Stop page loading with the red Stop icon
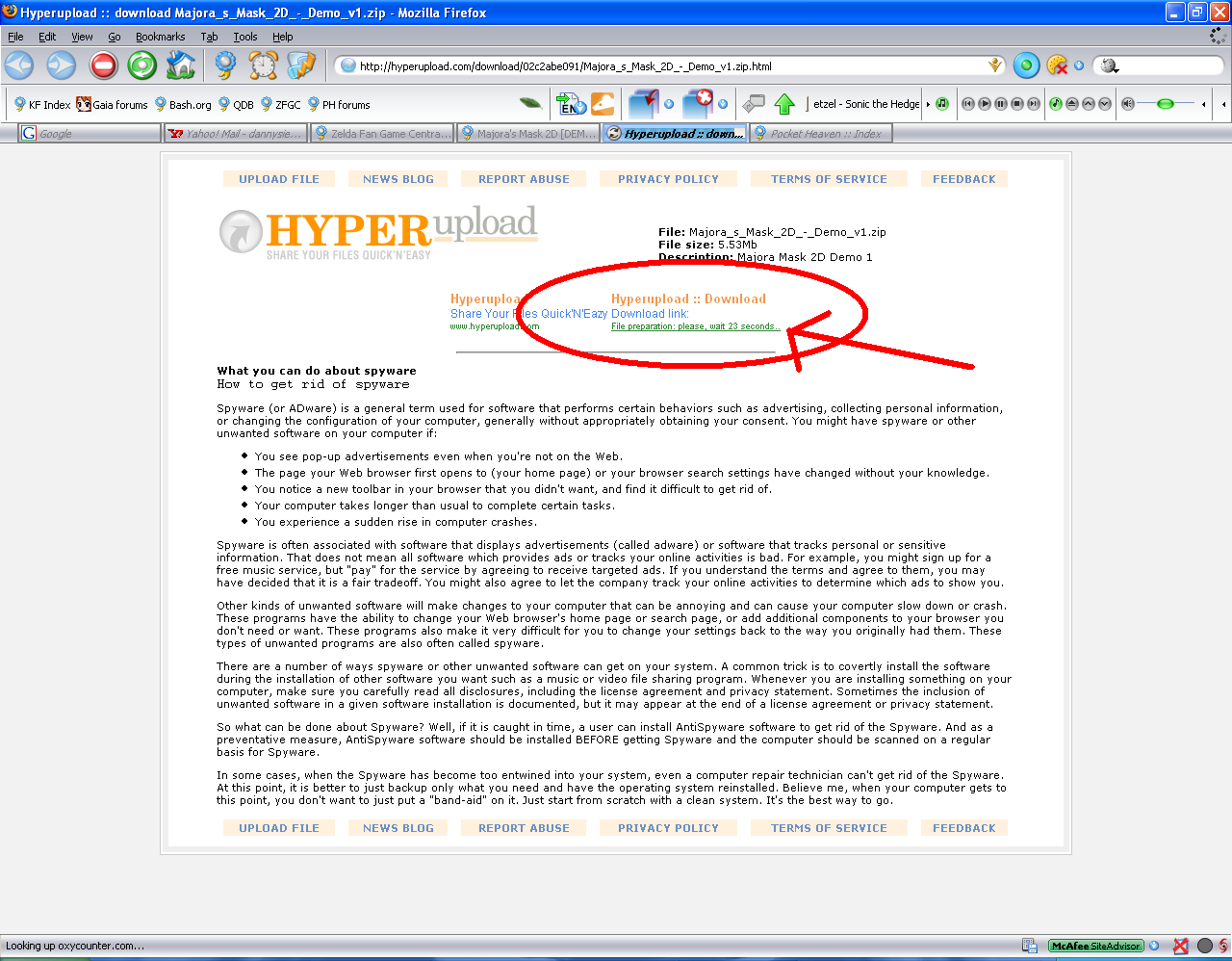1232x961 pixels. [x=103, y=65]
